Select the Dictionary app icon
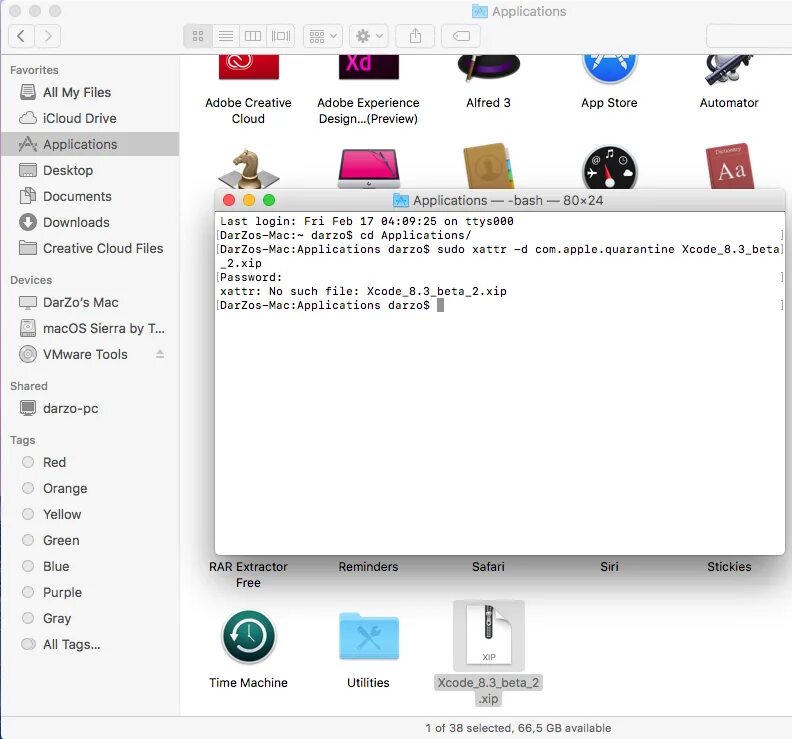This screenshot has width=792, height=739. [729, 166]
